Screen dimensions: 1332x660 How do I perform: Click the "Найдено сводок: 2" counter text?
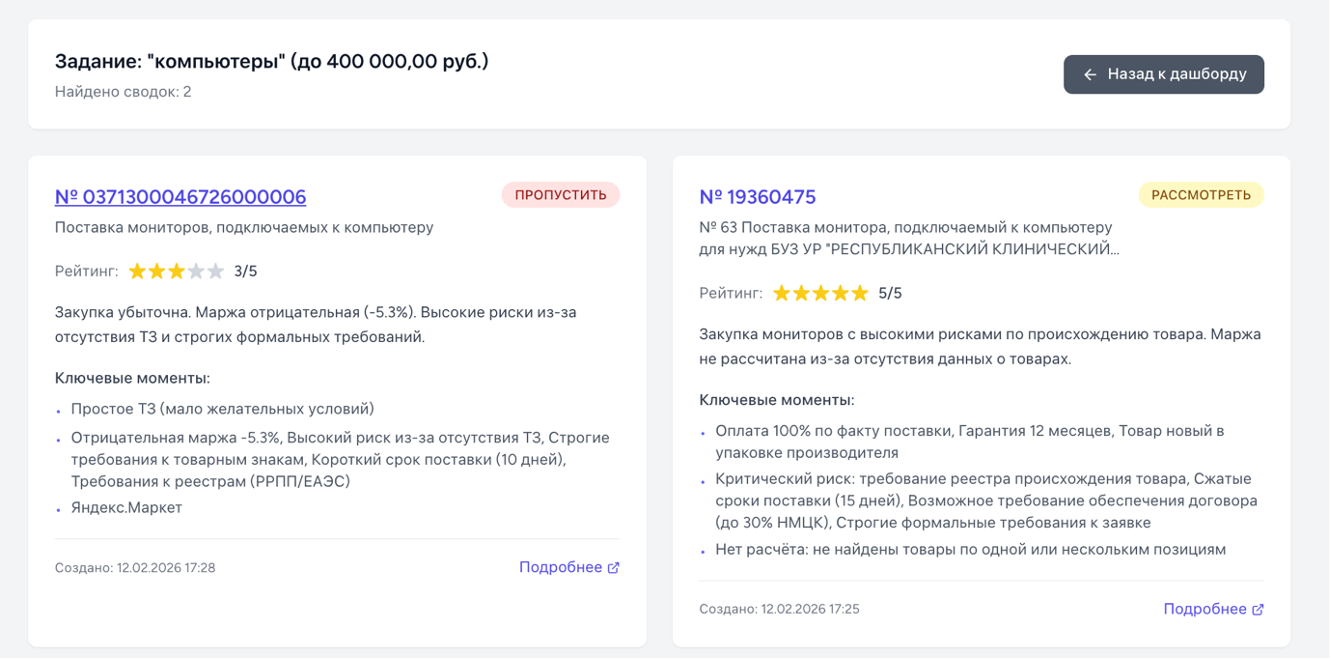(123, 92)
